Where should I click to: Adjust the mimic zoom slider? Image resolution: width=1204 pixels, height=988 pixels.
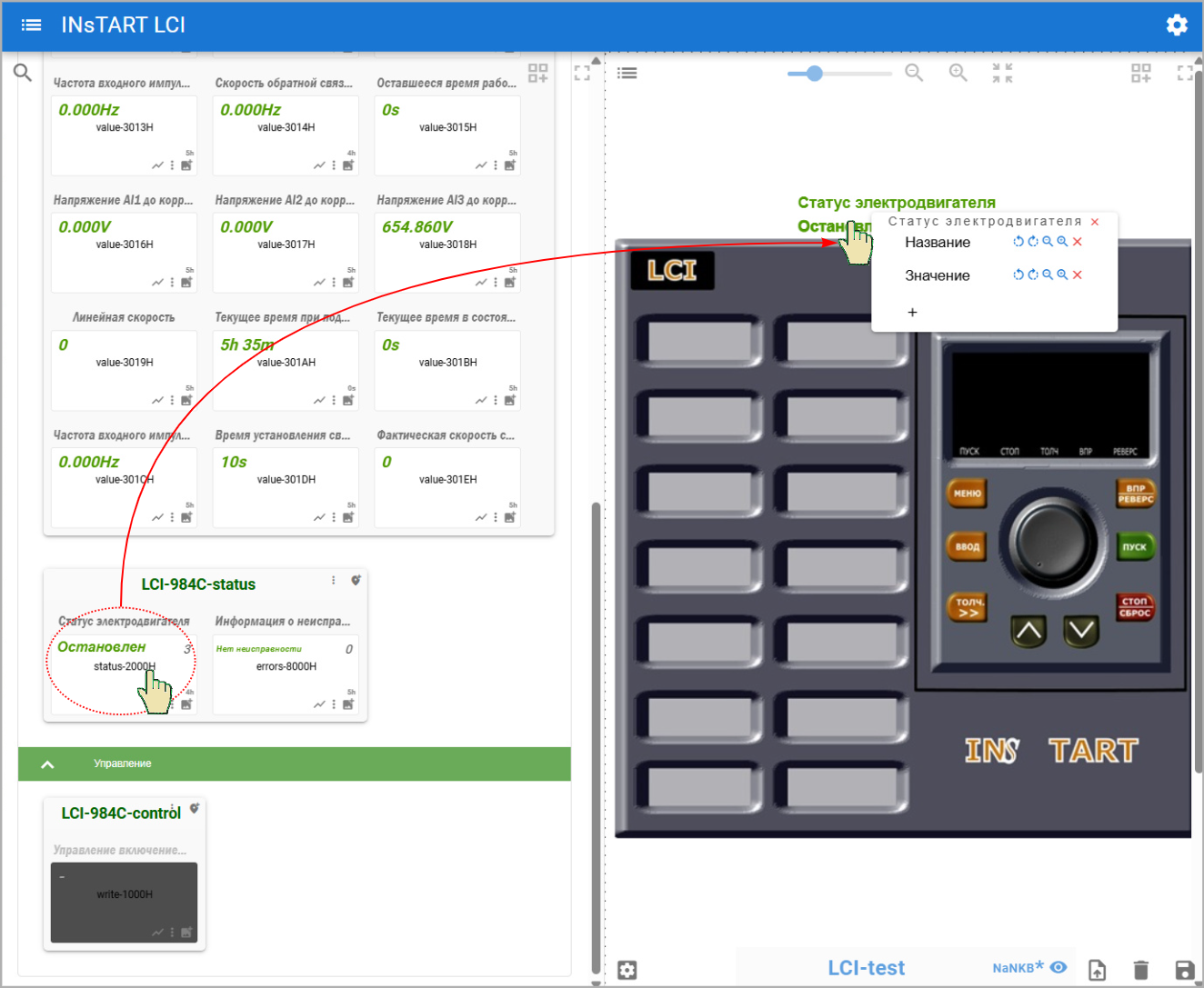click(839, 74)
